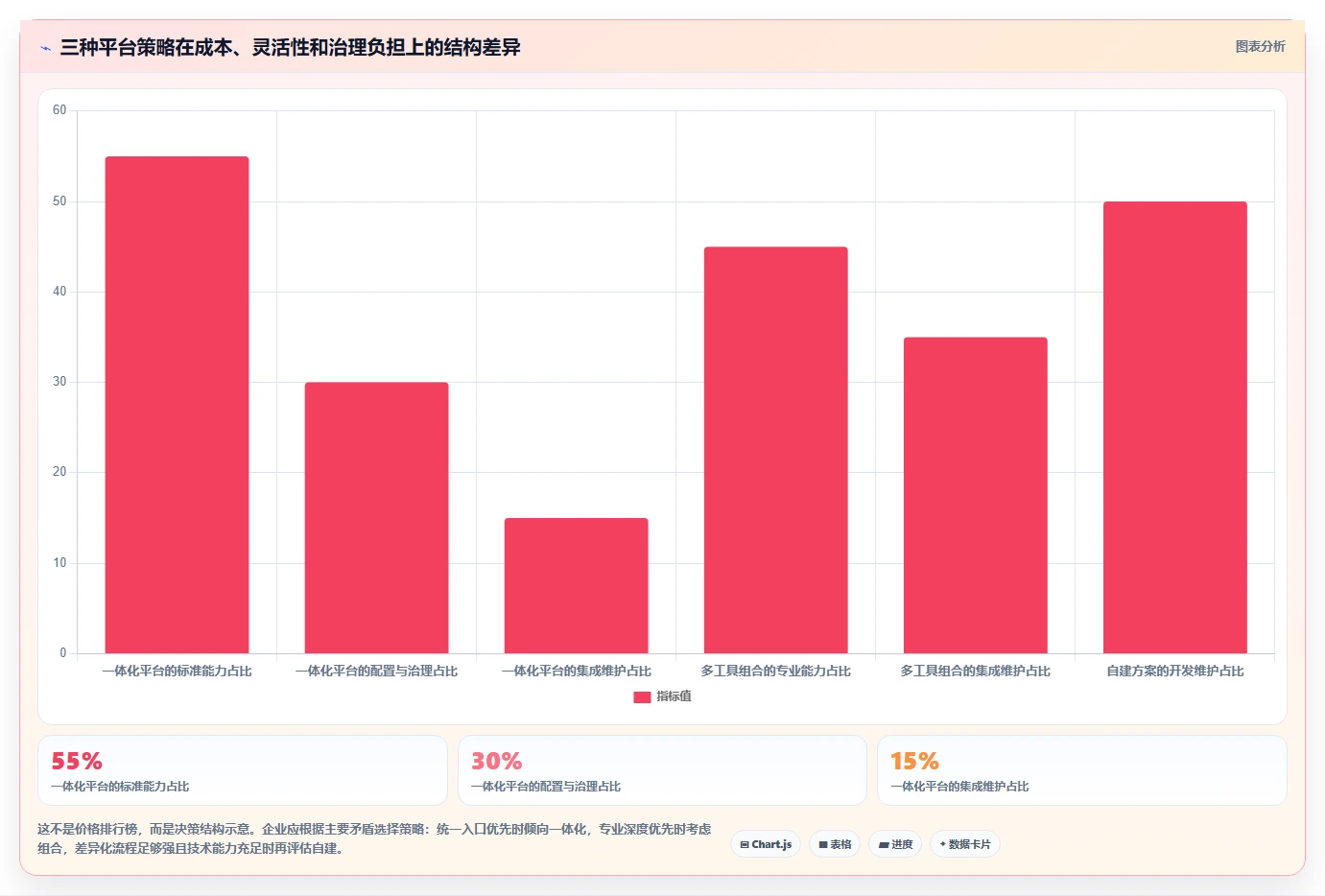
Task: Click the footer note starting 这不是价格排行榜
Action: tap(374, 838)
